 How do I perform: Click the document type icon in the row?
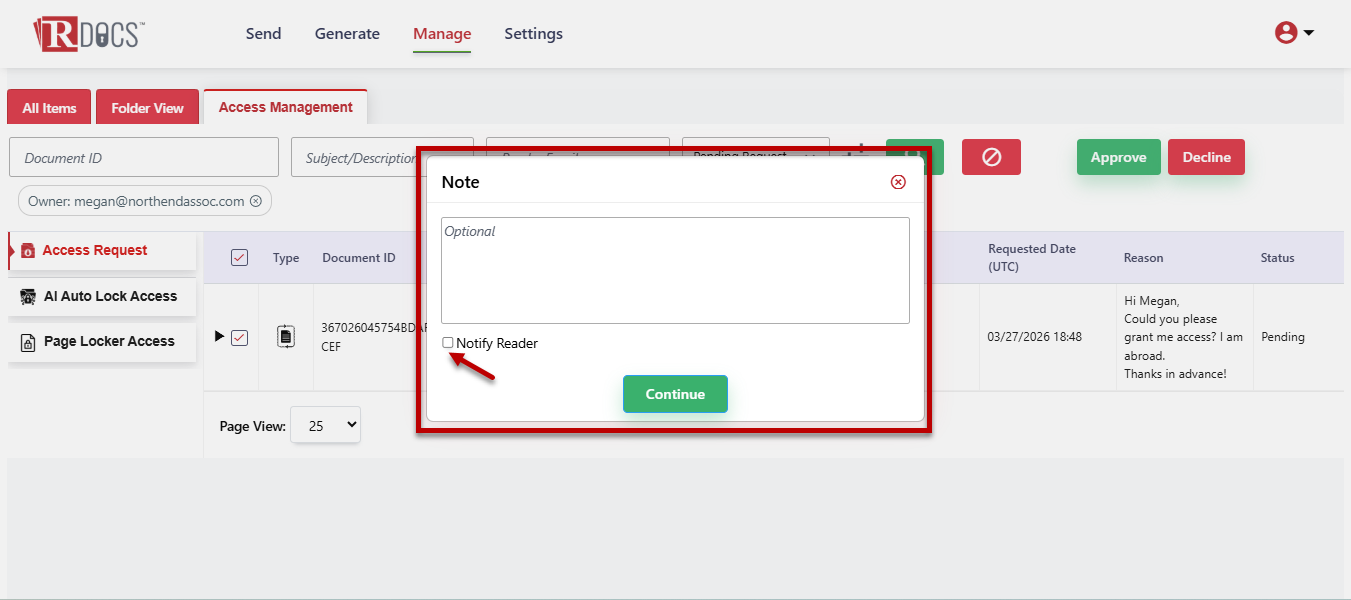286,337
